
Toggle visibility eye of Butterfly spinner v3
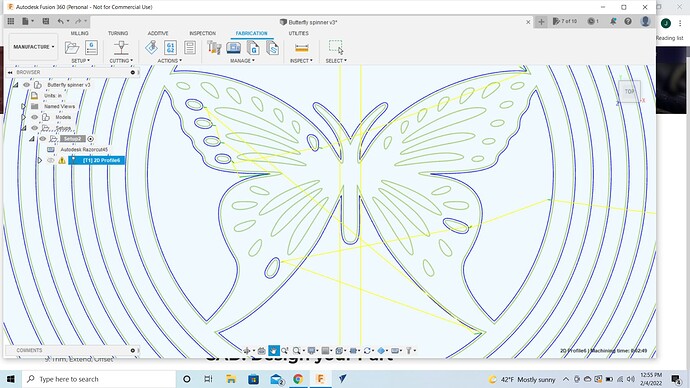(x=26, y=84)
